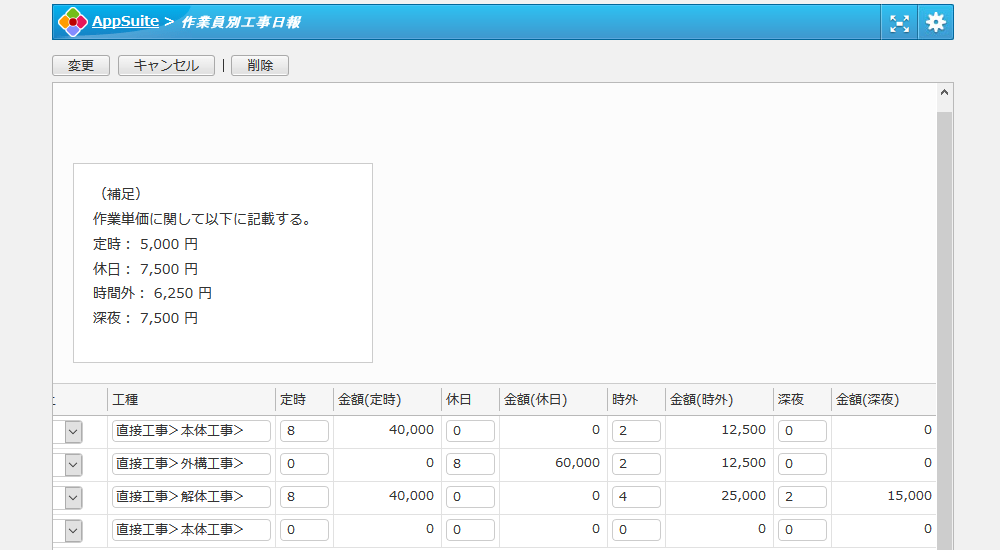Click the 時外 input with value 4
The height and width of the screenshot is (550, 1000).
coord(636,497)
